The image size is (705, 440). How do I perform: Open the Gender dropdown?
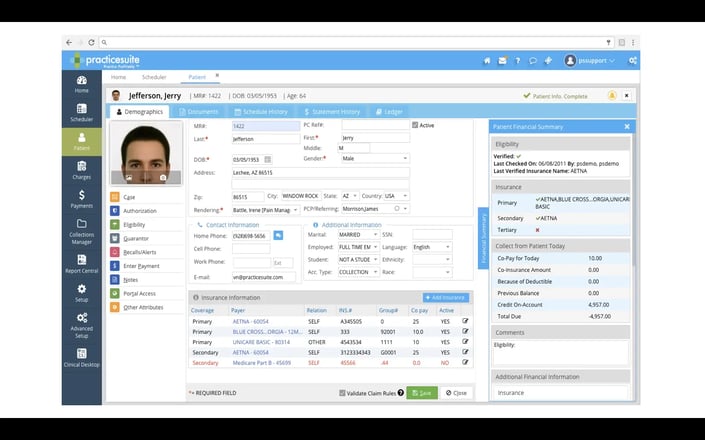pyautogui.click(x=375, y=158)
